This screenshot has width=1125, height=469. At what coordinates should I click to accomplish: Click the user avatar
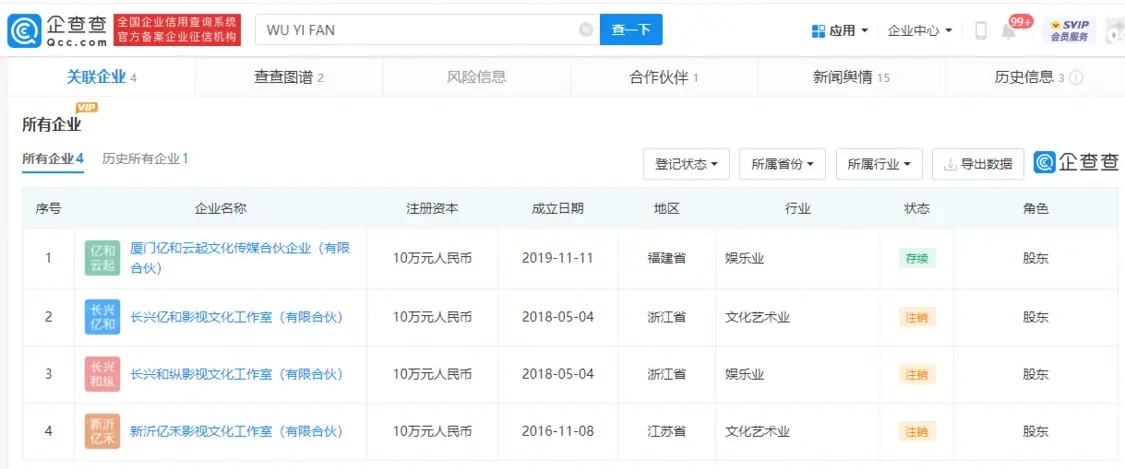tap(1115, 31)
